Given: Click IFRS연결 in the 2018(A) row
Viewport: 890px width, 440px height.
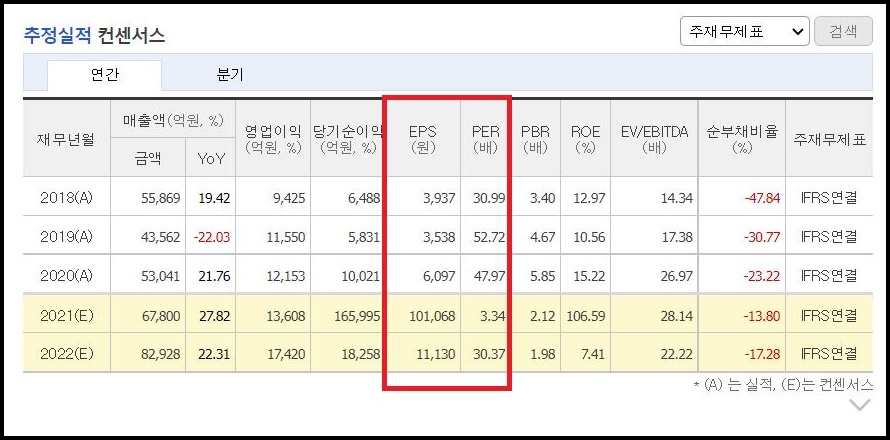Looking at the screenshot, I should tap(829, 198).
